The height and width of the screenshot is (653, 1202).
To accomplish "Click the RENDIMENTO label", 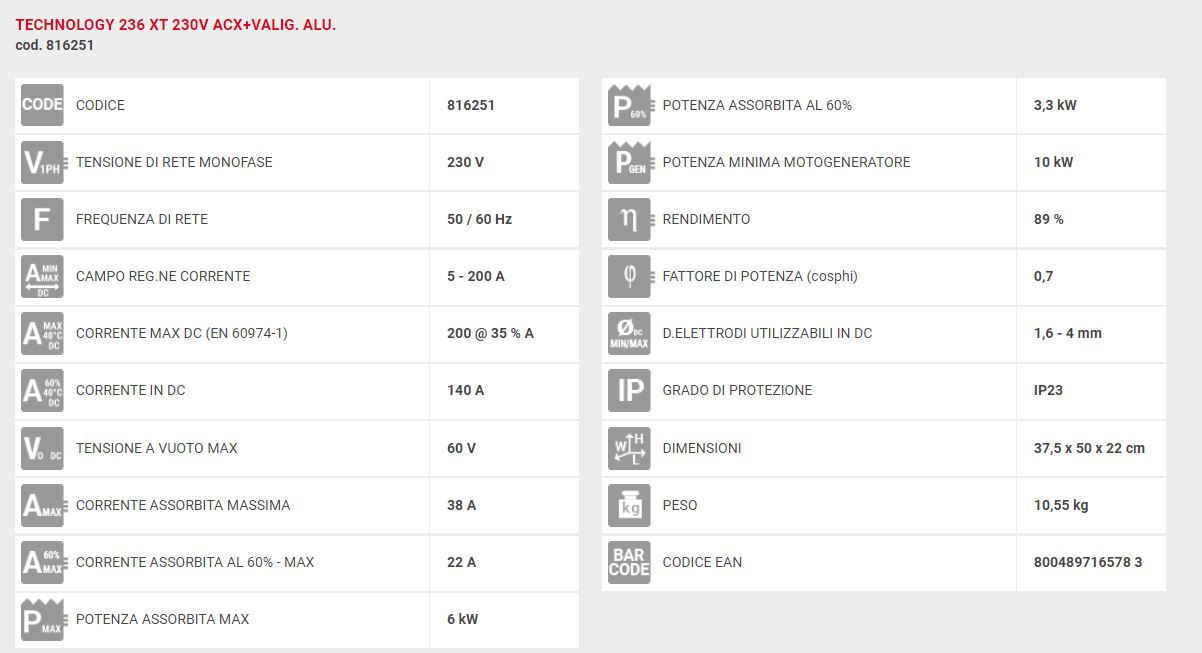I will point(706,219).
